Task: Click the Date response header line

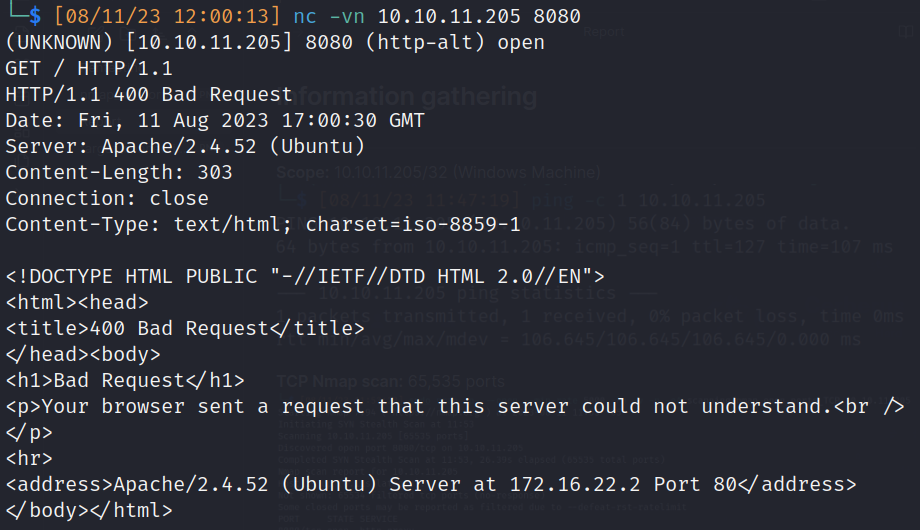Action: pyautogui.click(x=215, y=121)
